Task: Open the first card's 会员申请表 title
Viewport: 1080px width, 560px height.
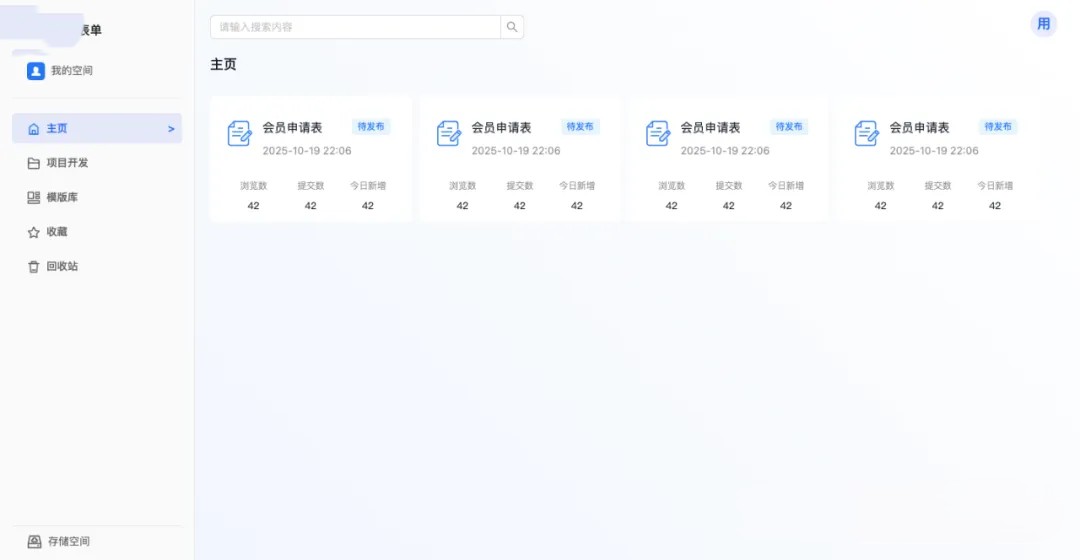Action: 292,127
